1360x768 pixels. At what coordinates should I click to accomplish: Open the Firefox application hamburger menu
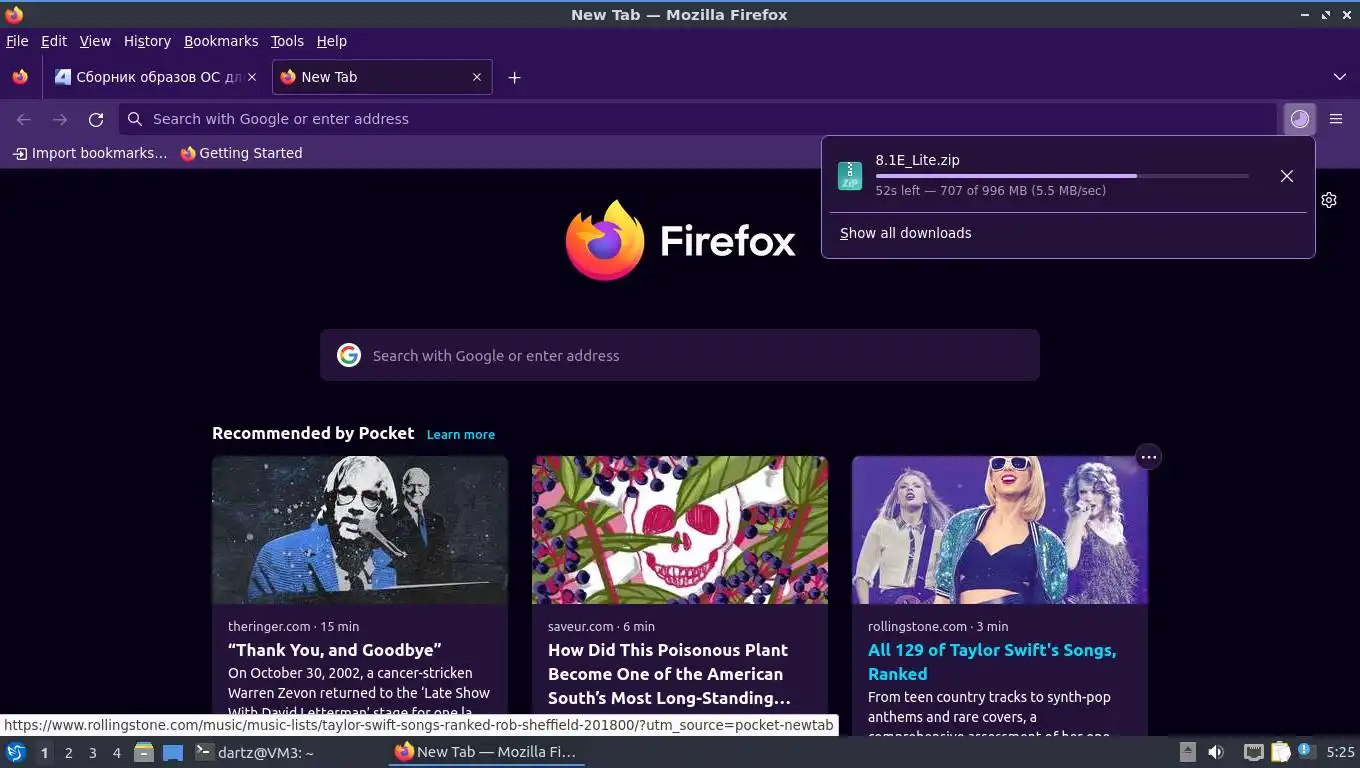[1336, 119]
